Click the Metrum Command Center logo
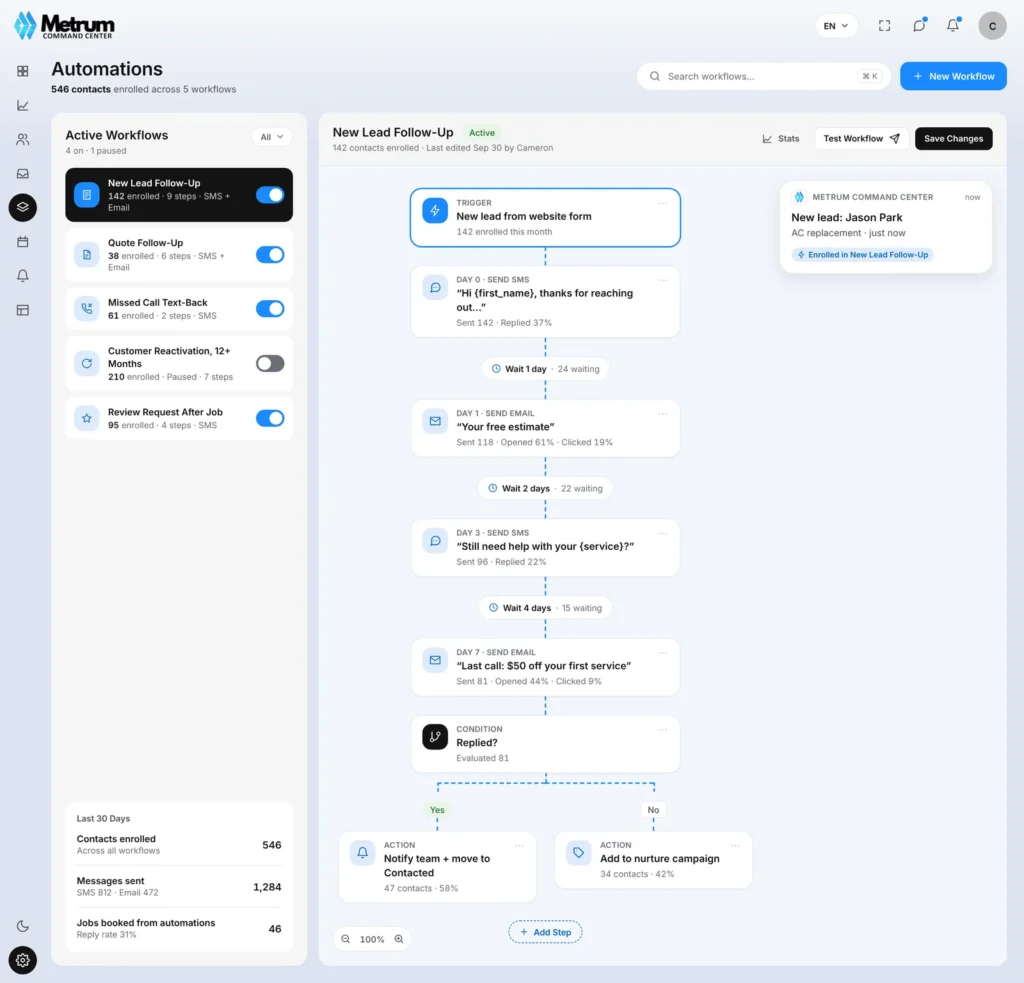 [64, 25]
